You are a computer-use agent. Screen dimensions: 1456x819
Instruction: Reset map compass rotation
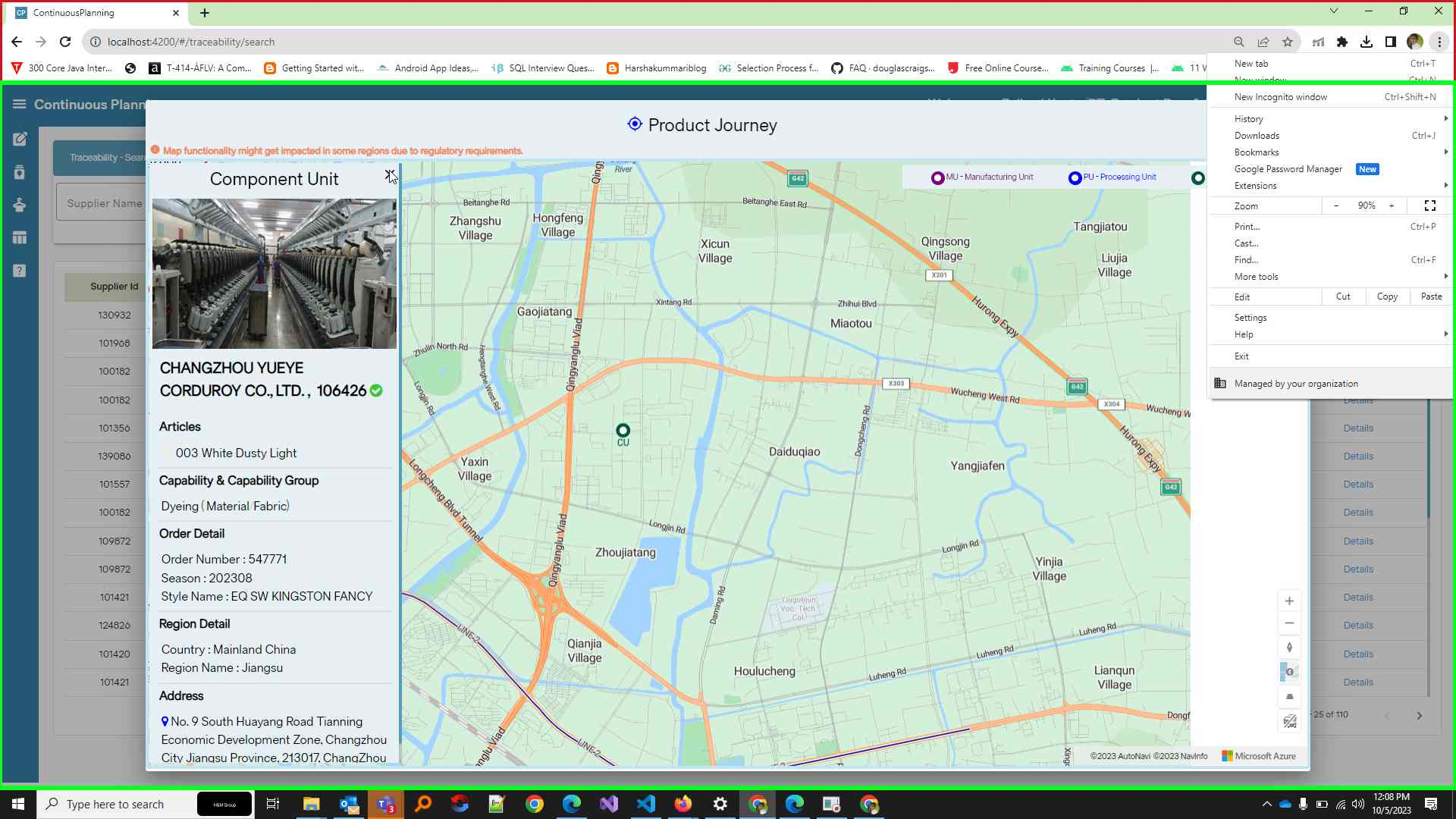coord(1289,648)
